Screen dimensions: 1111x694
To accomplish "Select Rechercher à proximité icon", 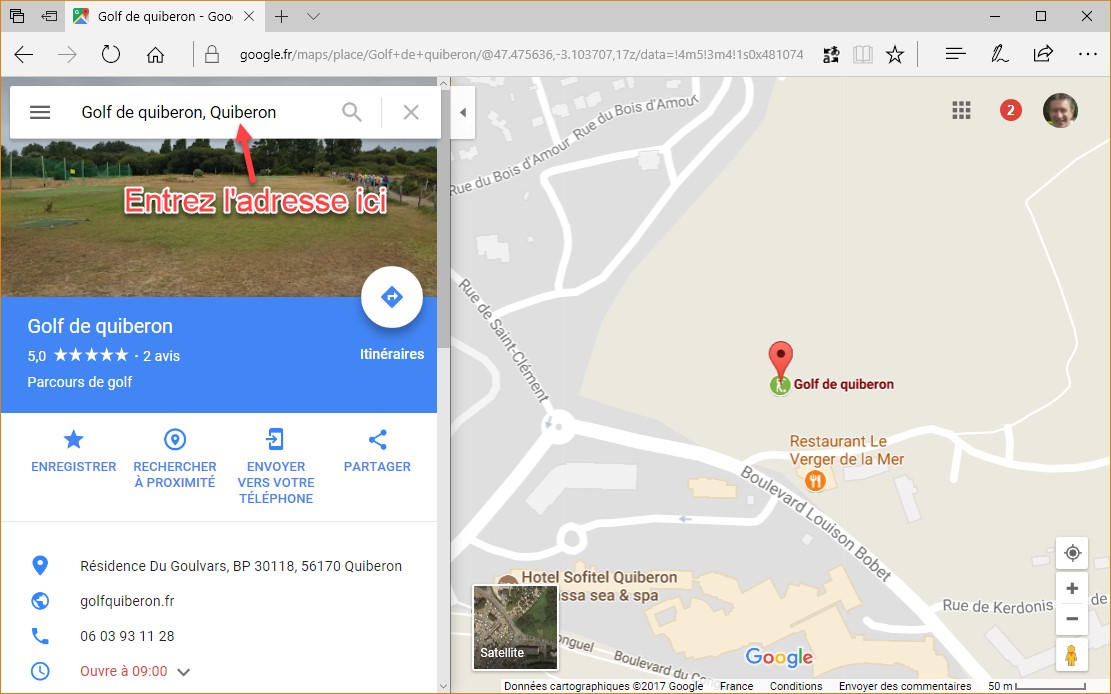I will pos(175,440).
